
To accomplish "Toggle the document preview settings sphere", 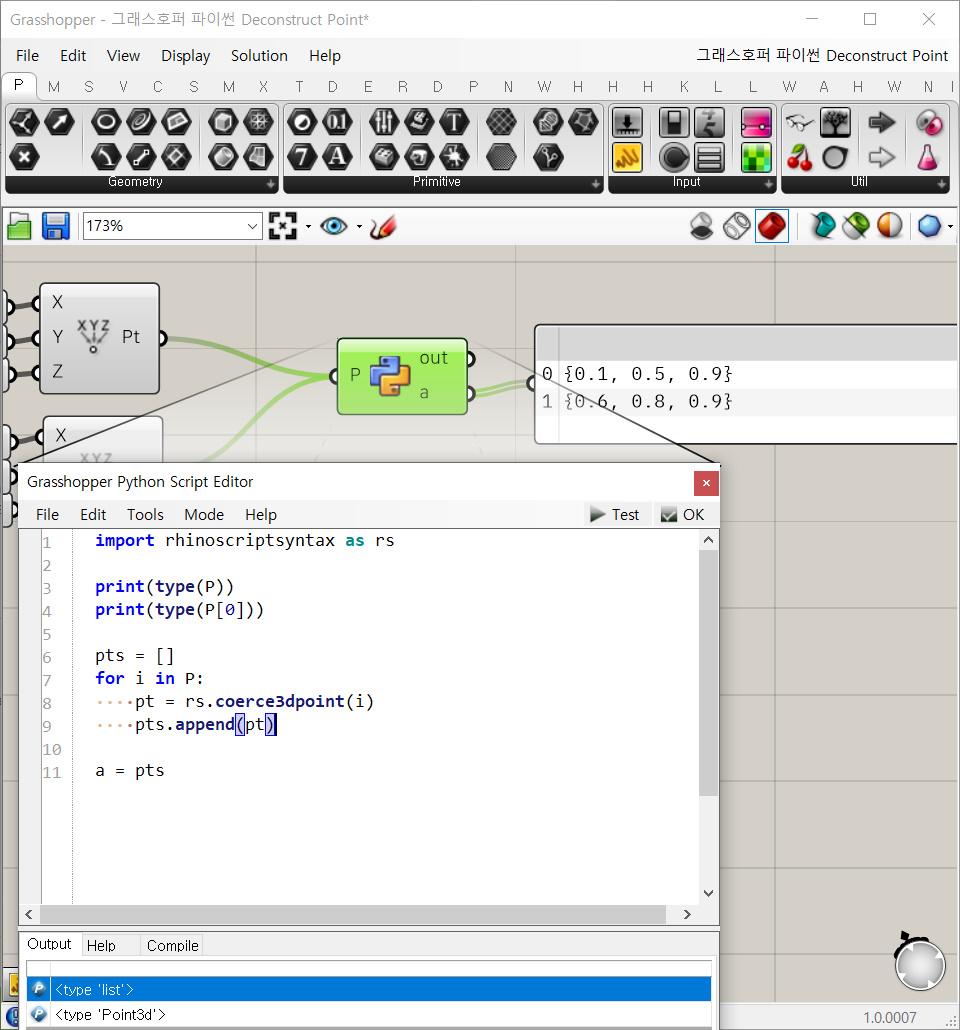I will [890, 227].
